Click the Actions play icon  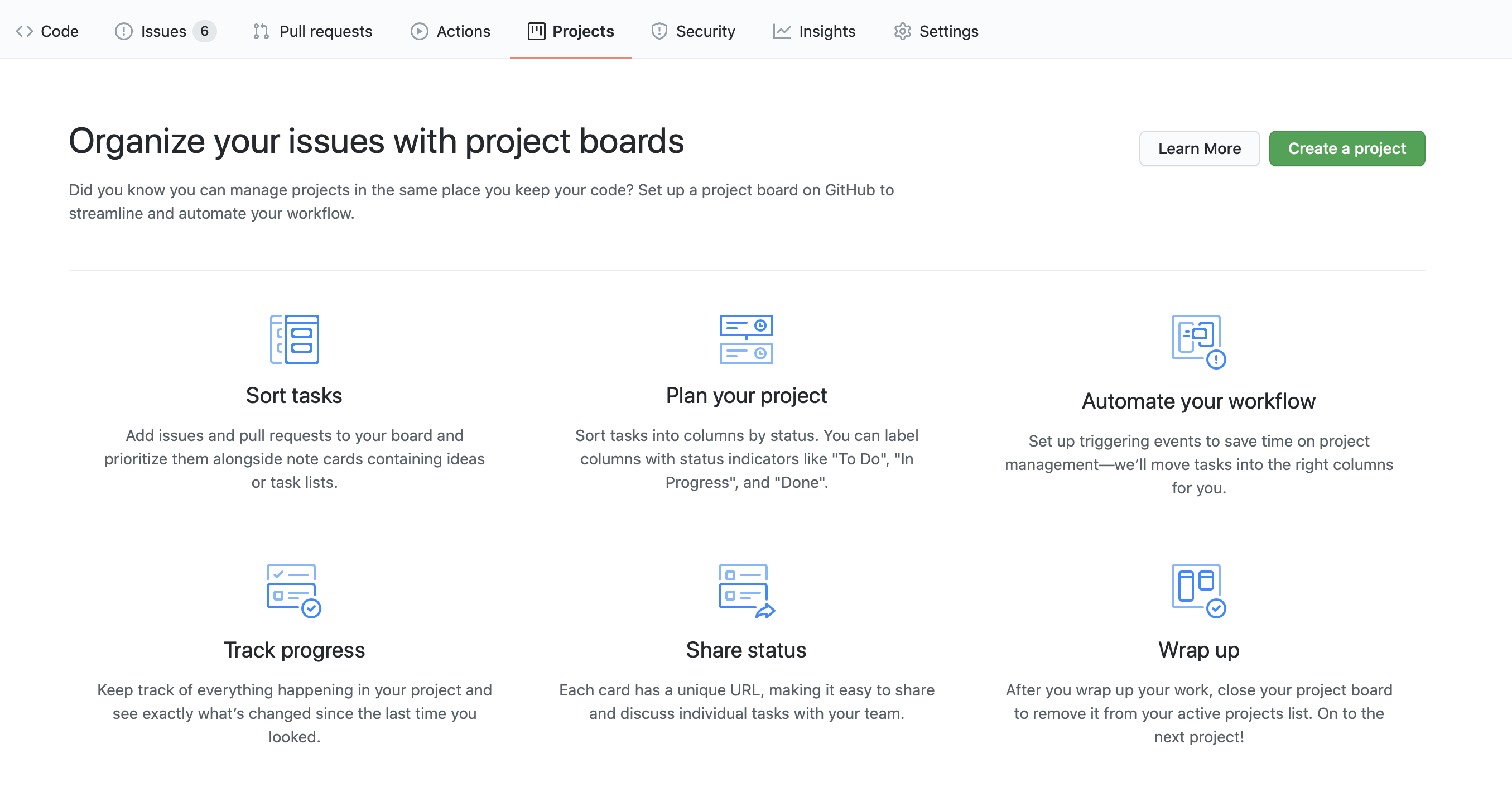coord(419,31)
